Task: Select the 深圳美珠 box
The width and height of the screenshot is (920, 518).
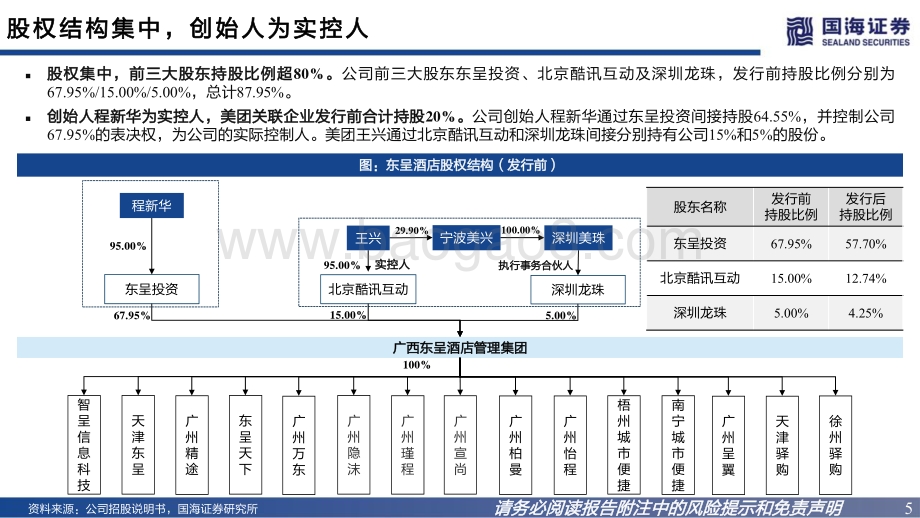Action: tap(578, 238)
